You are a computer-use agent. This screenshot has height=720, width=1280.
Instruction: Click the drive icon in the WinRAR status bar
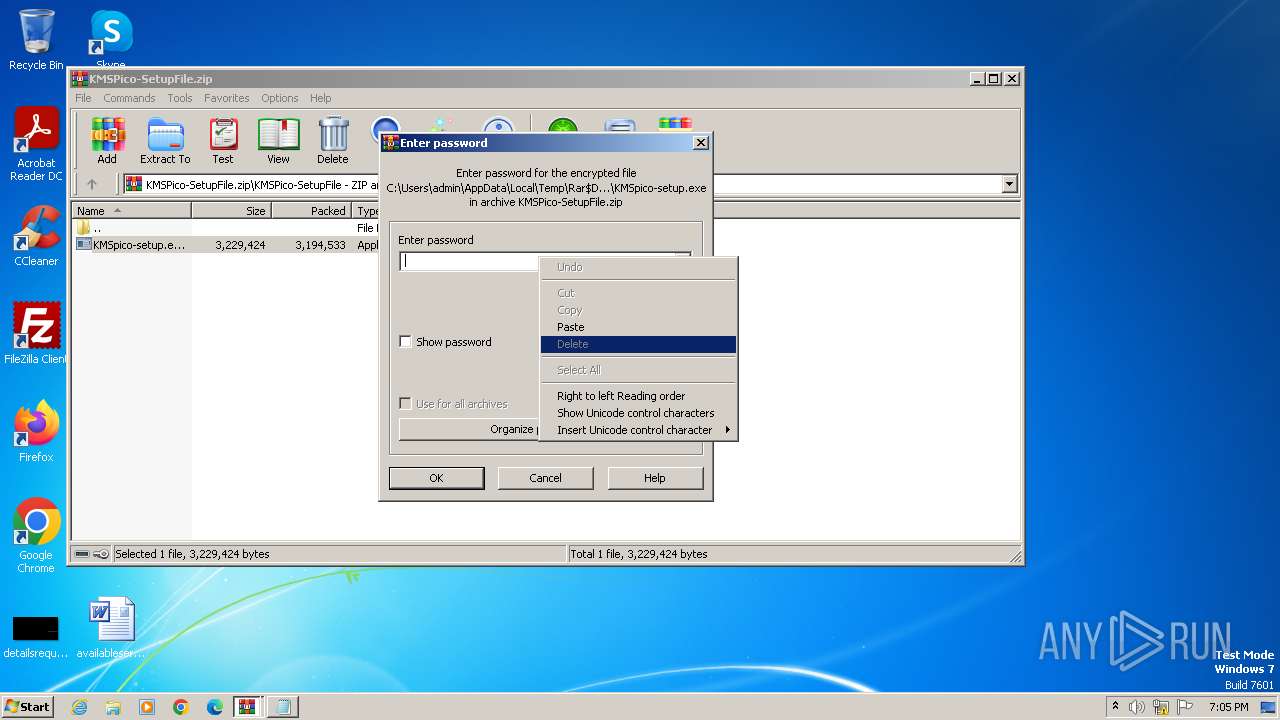click(82, 554)
